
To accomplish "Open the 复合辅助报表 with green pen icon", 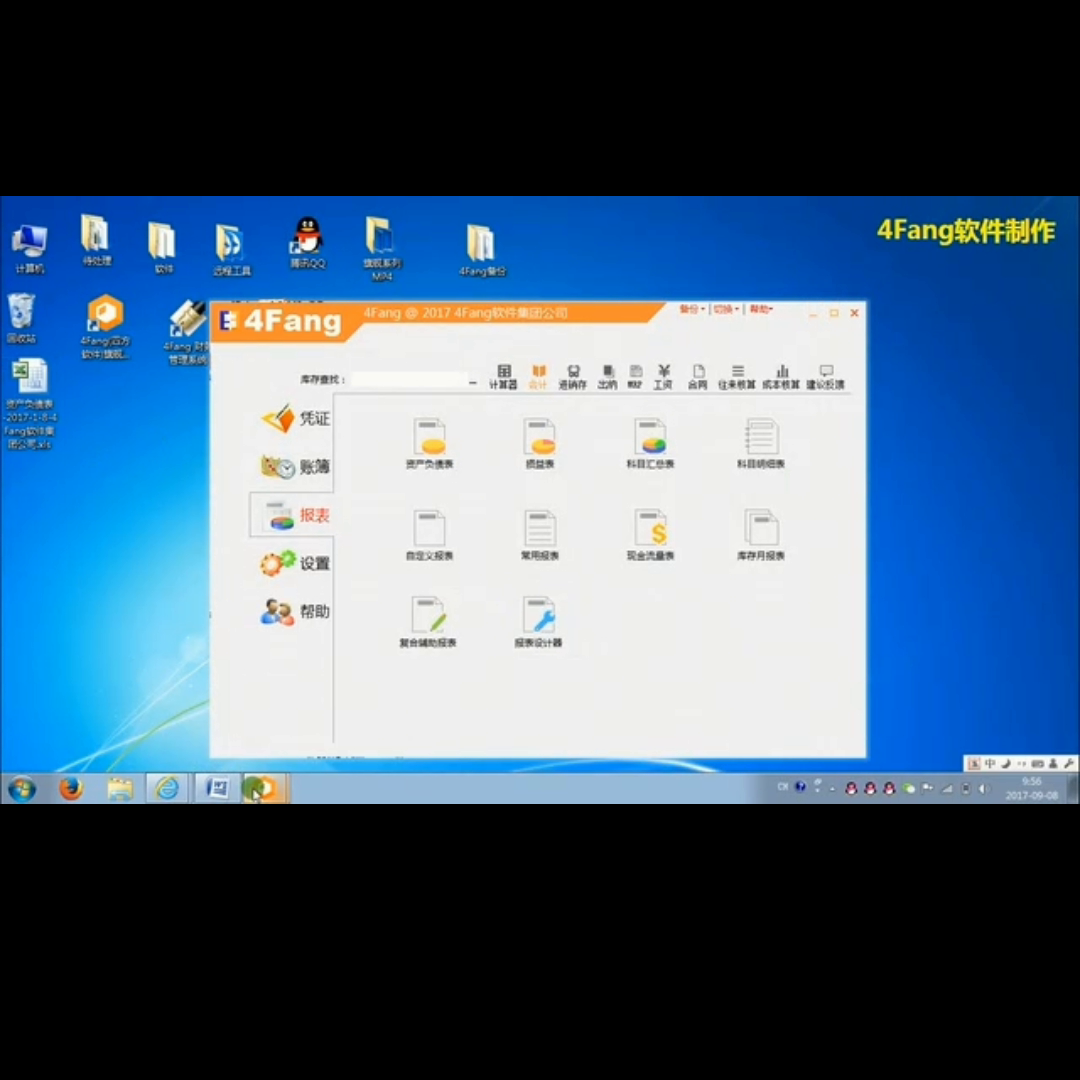I will [x=428, y=622].
